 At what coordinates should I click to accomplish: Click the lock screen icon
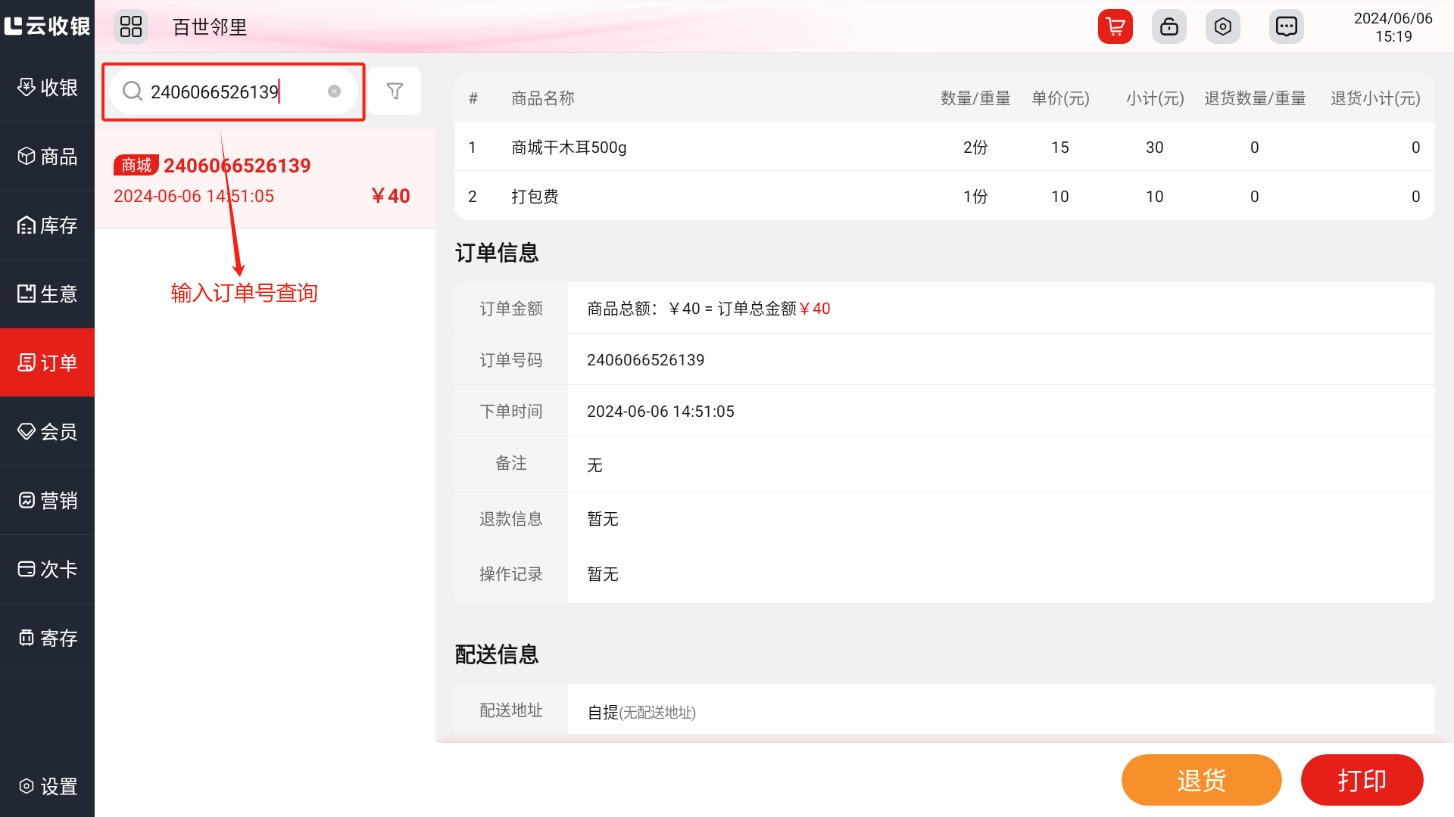pos(1169,27)
